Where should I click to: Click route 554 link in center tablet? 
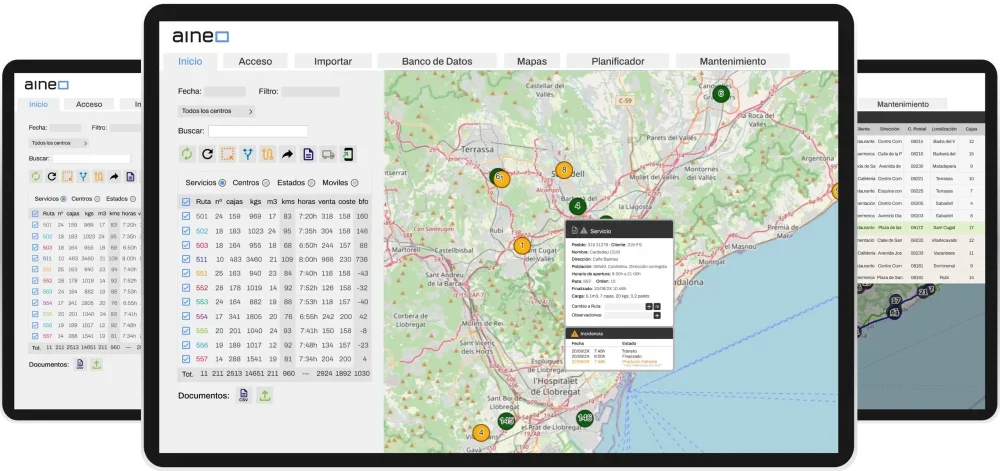pos(202,316)
